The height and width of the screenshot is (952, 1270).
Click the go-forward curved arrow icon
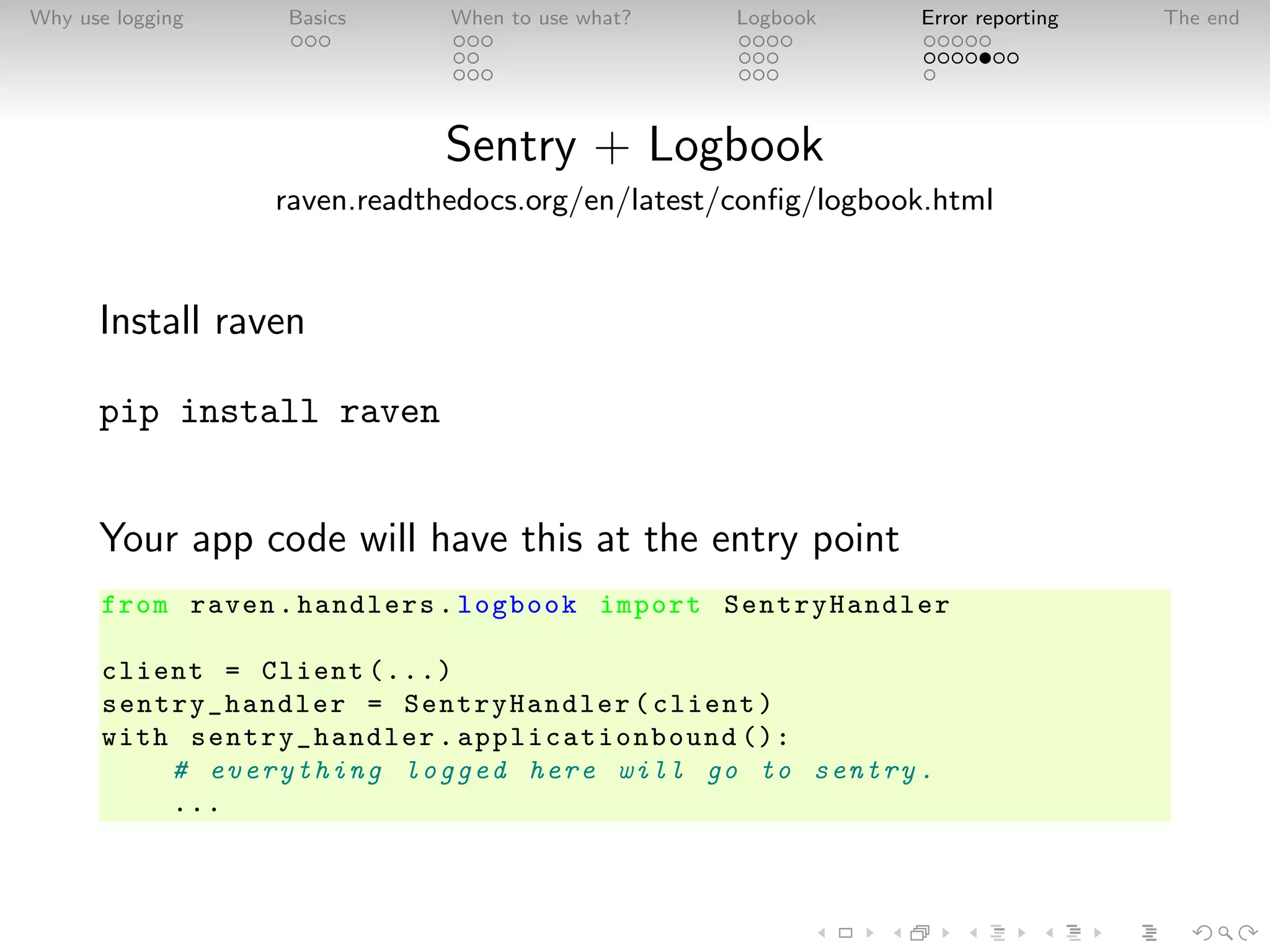point(1248,932)
